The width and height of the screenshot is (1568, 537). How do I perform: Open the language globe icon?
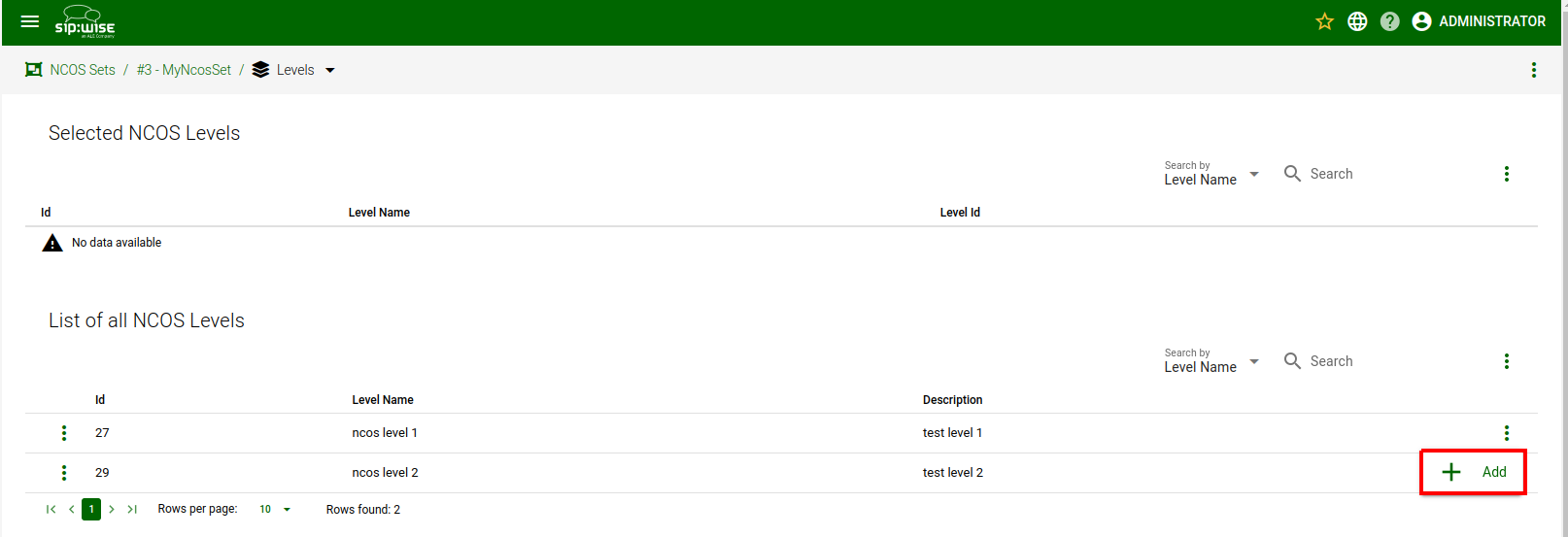coord(1357,21)
